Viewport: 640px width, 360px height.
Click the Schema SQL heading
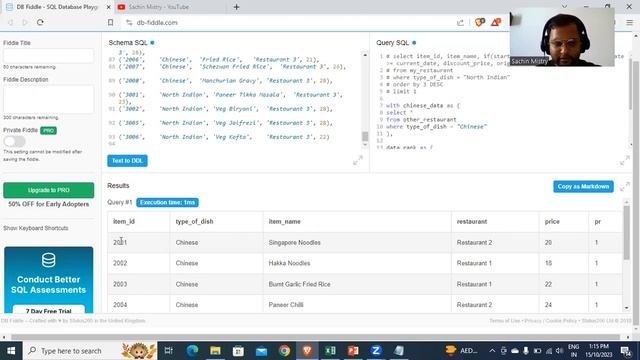point(128,42)
